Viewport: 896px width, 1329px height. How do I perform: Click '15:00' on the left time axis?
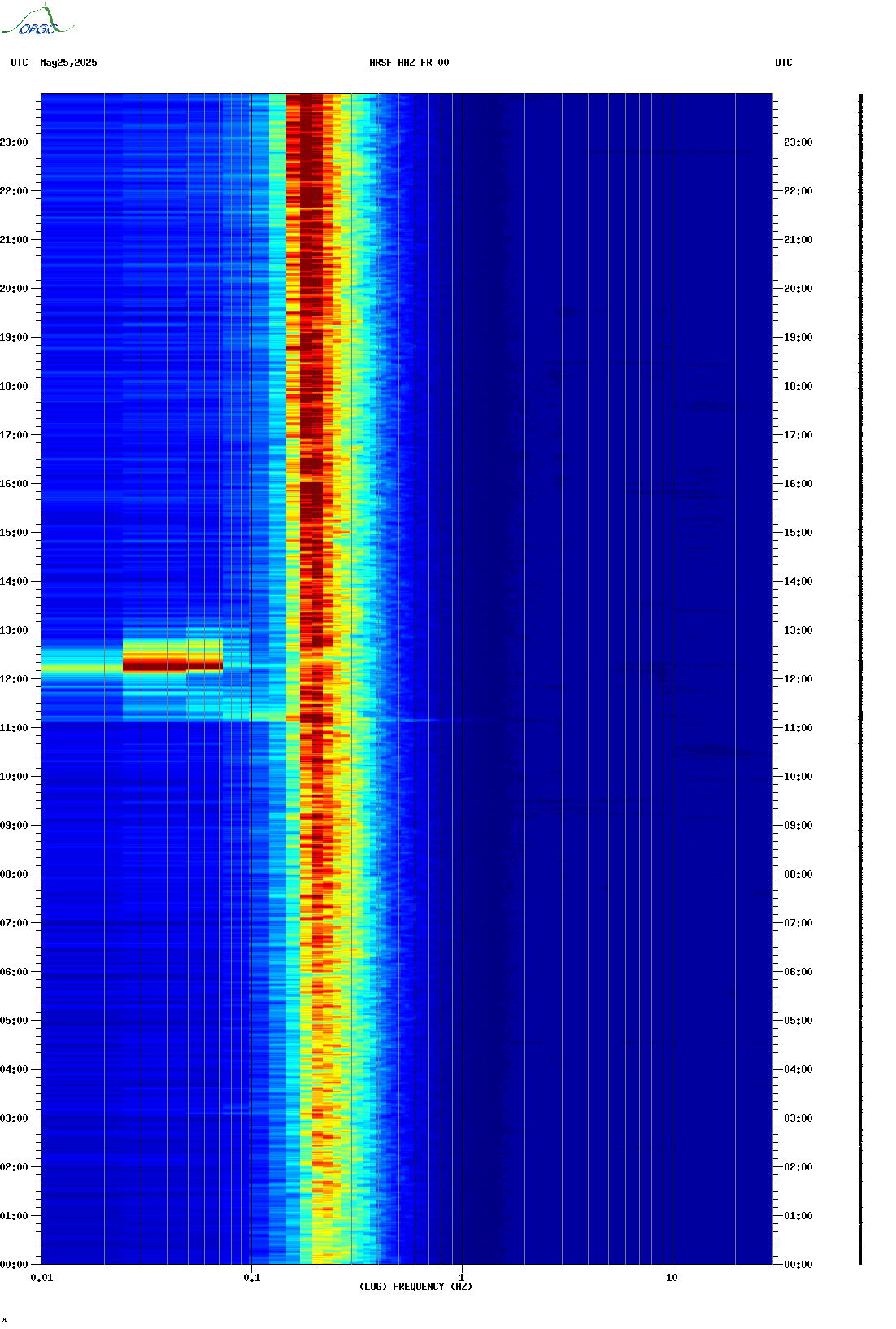tap(14, 533)
